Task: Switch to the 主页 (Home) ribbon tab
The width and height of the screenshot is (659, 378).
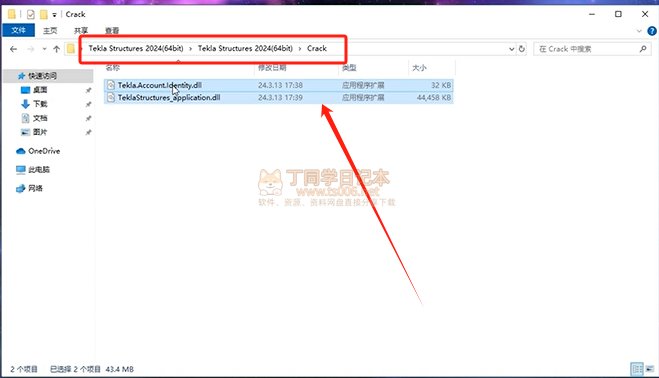Action: tap(50, 31)
